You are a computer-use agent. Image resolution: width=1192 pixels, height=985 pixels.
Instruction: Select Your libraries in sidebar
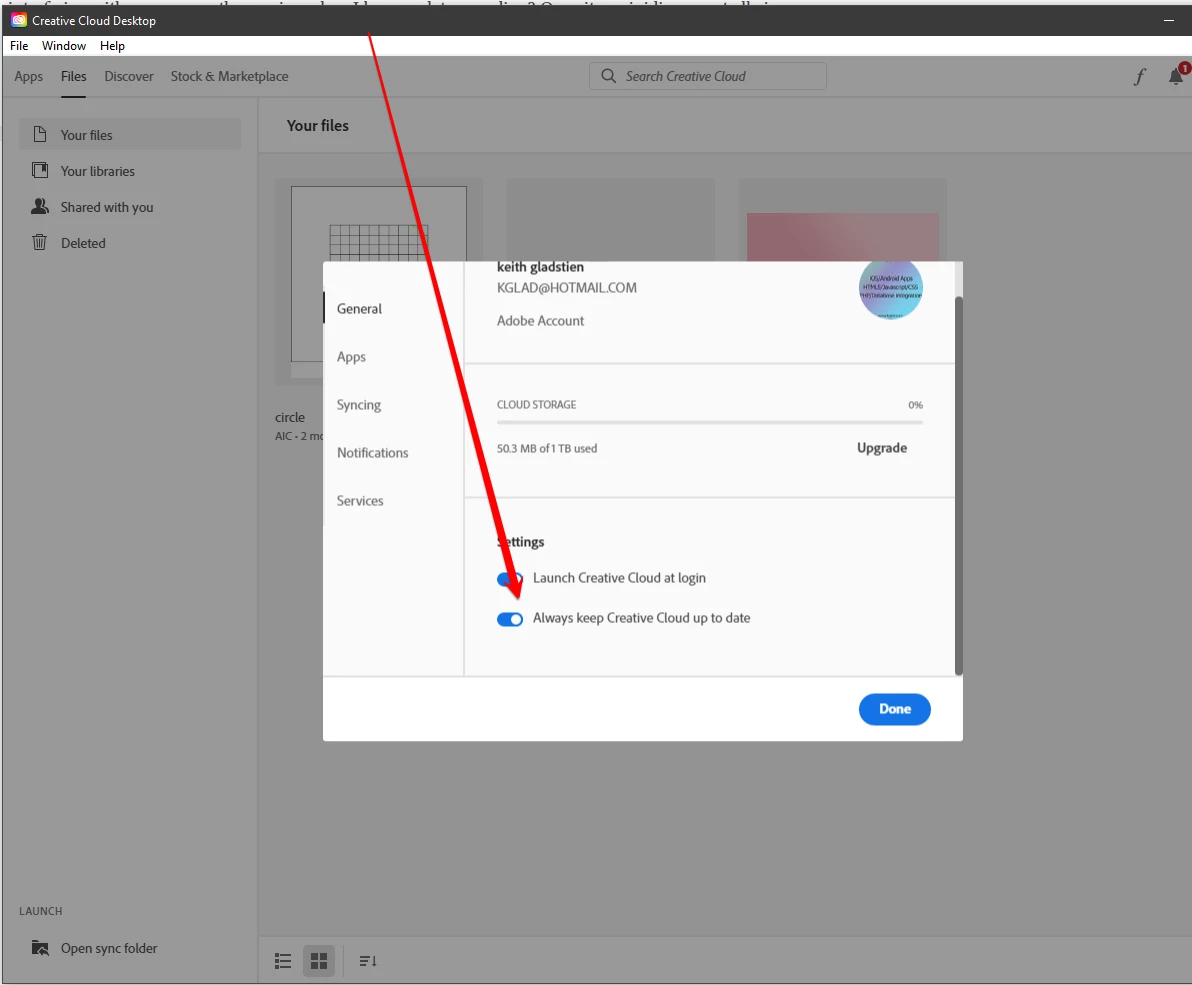(130, 171)
